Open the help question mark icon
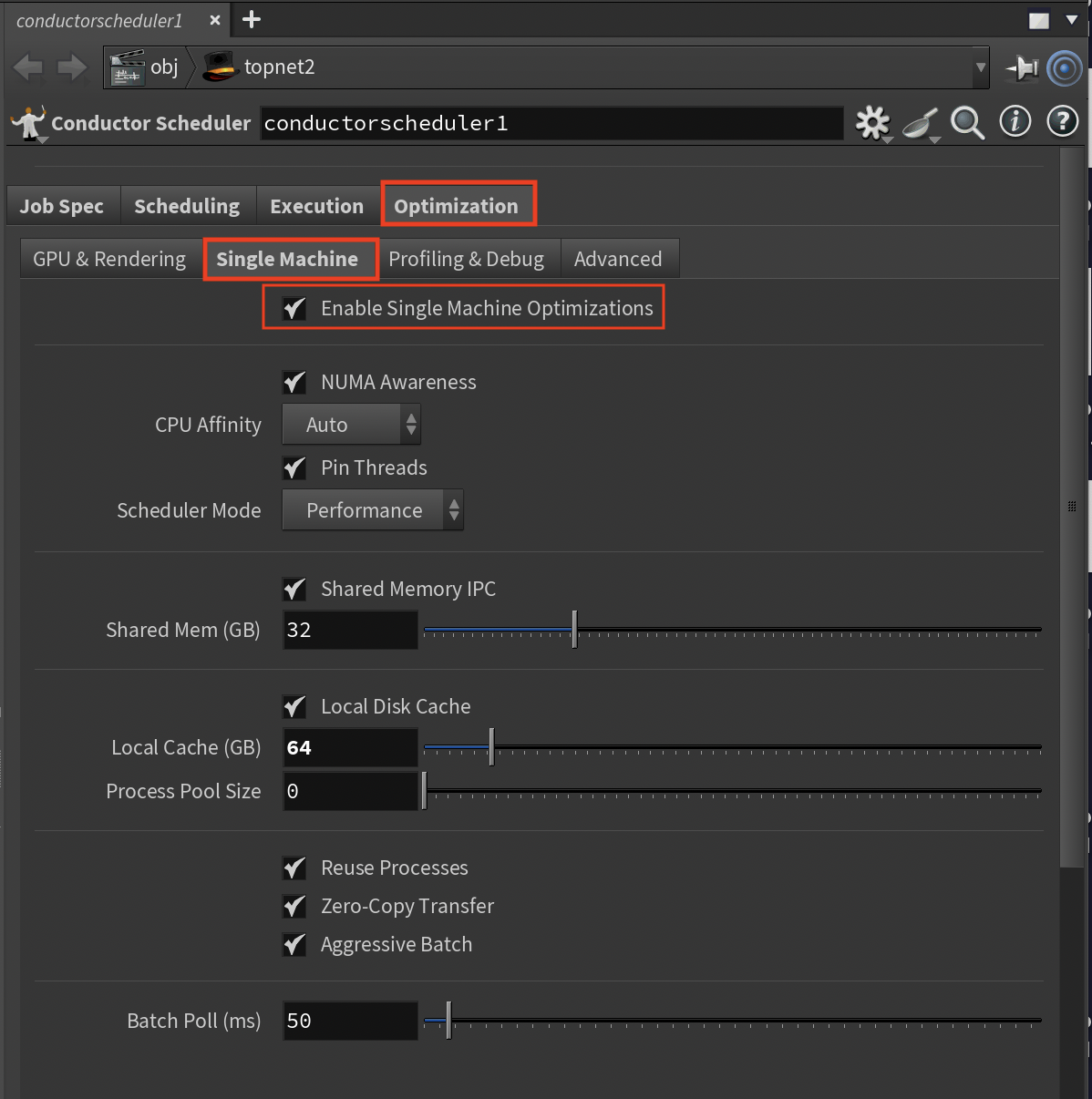 (x=1063, y=121)
